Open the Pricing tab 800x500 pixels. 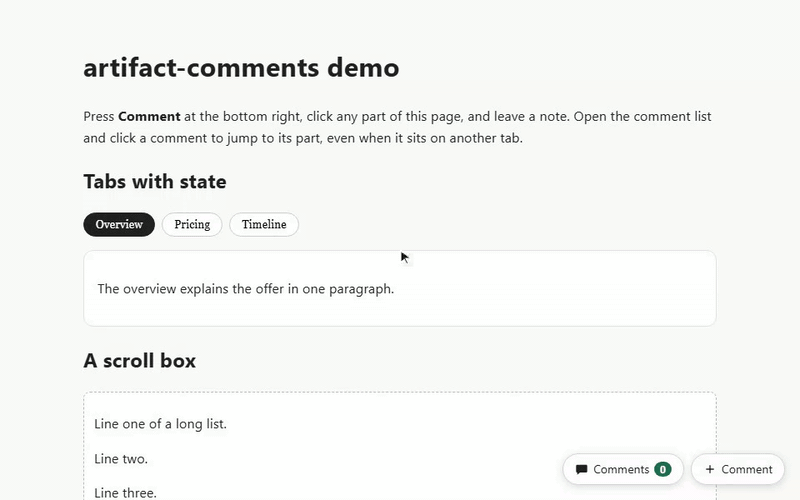(192, 224)
